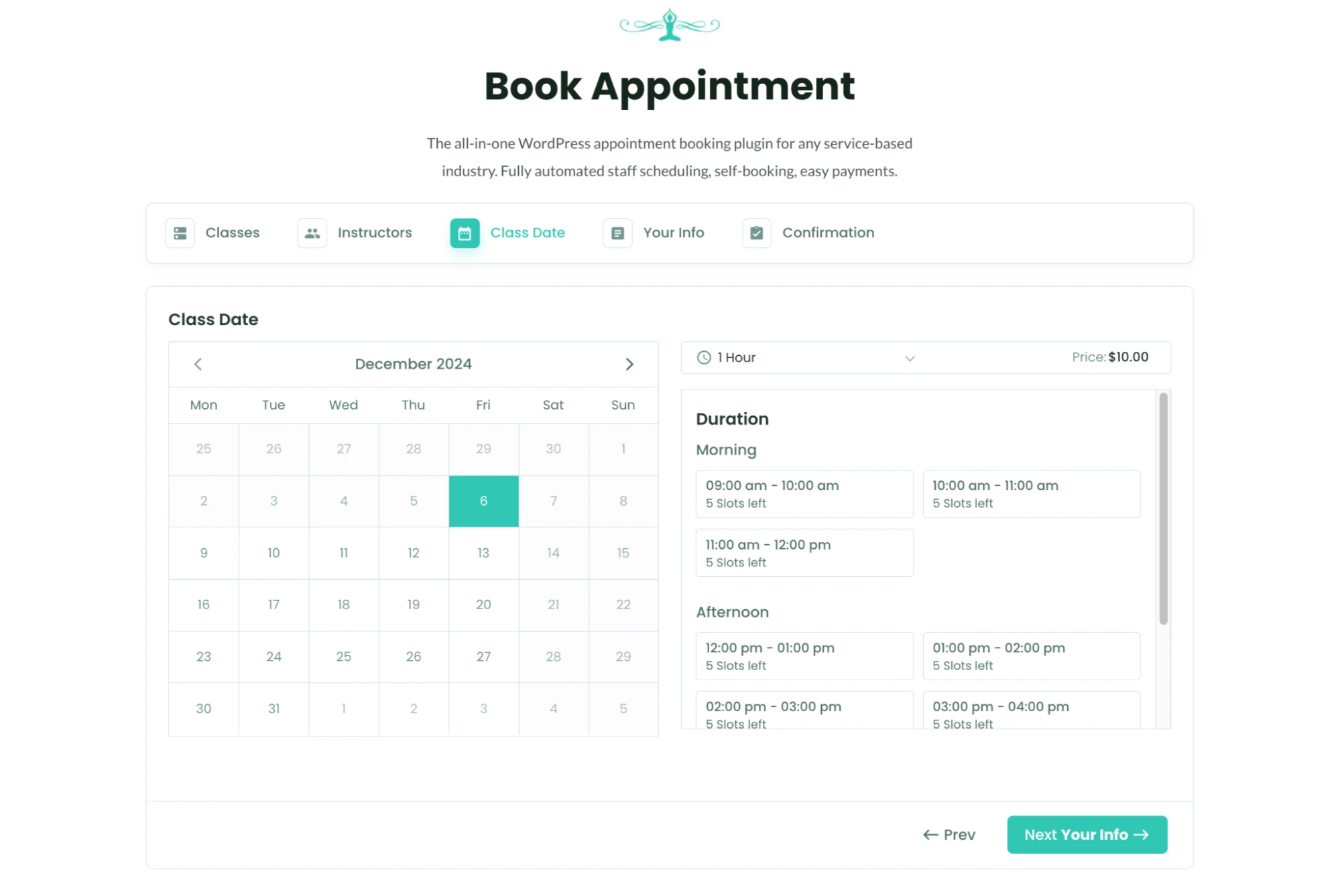1340x896 pixels.
Task: Click the calendar navigation next arrow
Action: (x=630, y=364)
